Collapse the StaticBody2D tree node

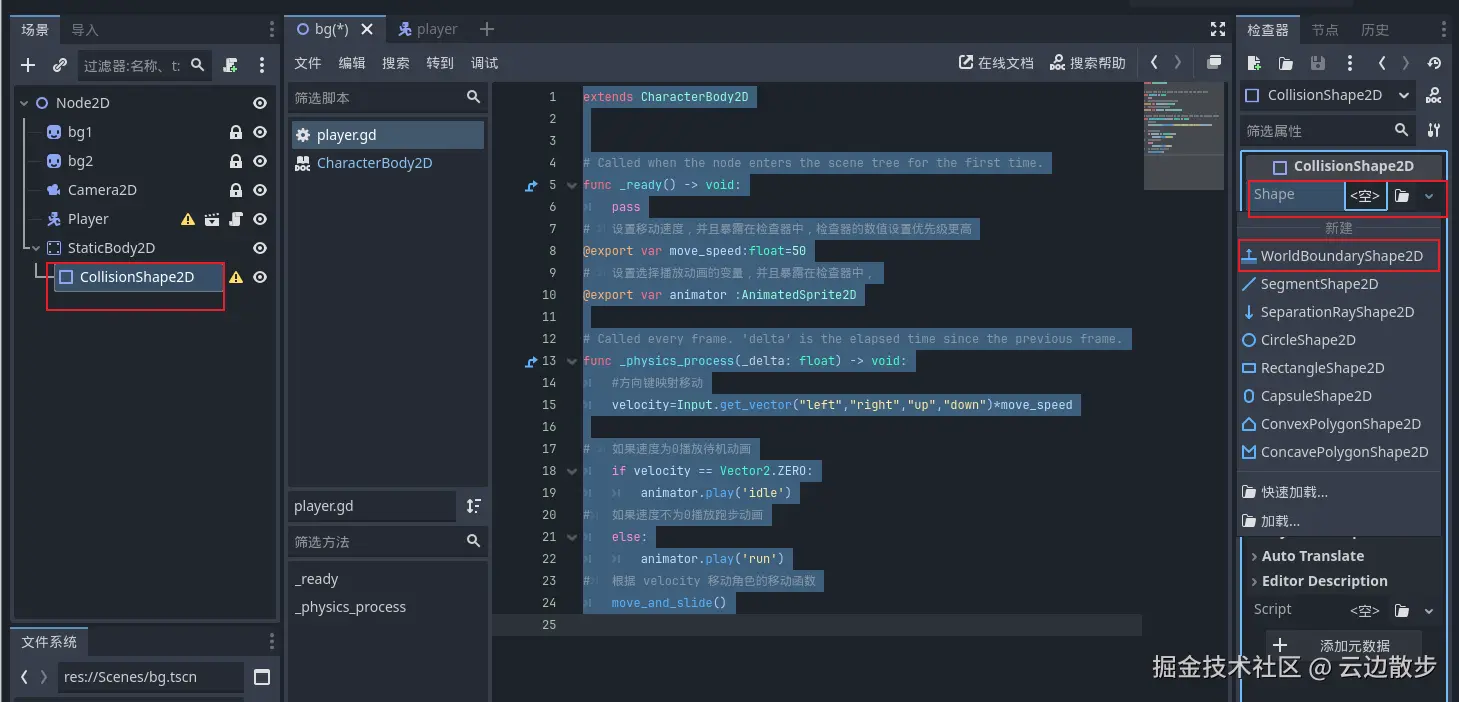[36, 248]
